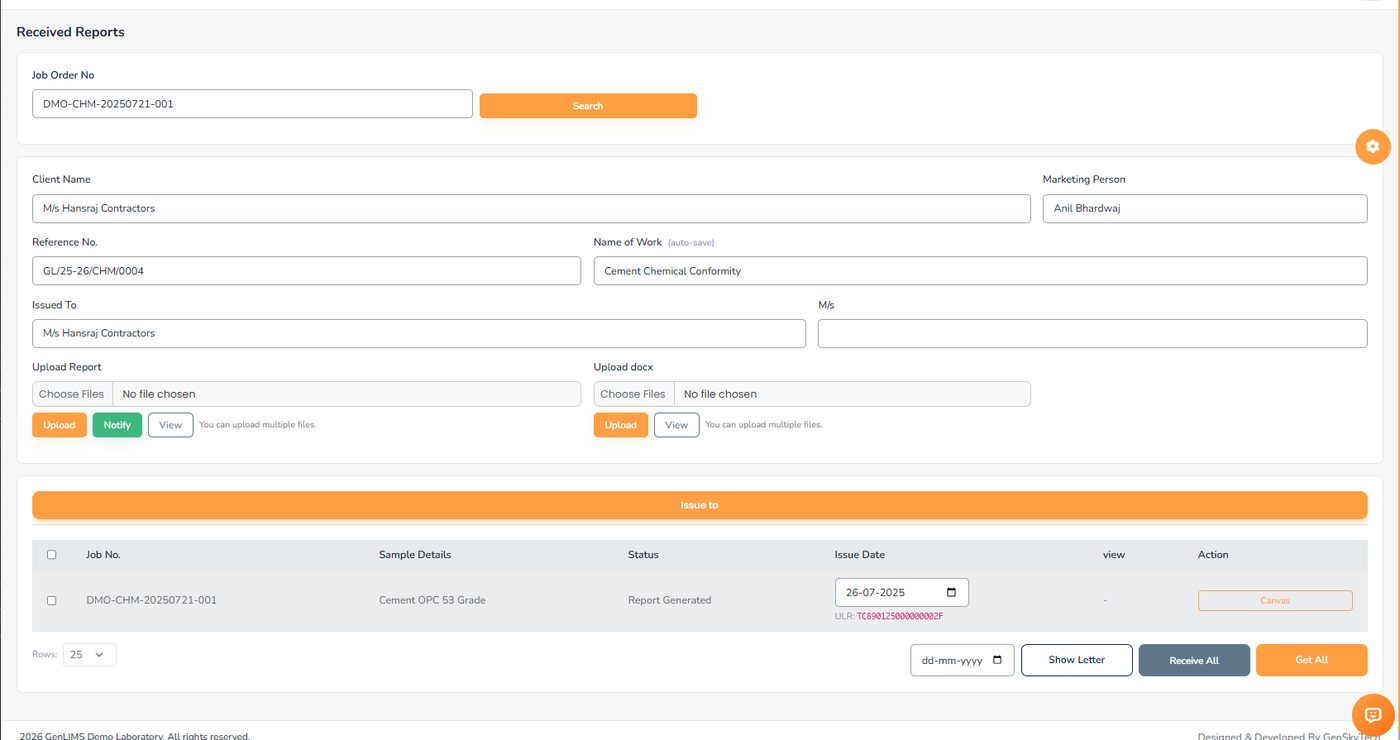Click ULR number TC890125000000002F
The image size is (1400, 740).
[x=900, y=617]
